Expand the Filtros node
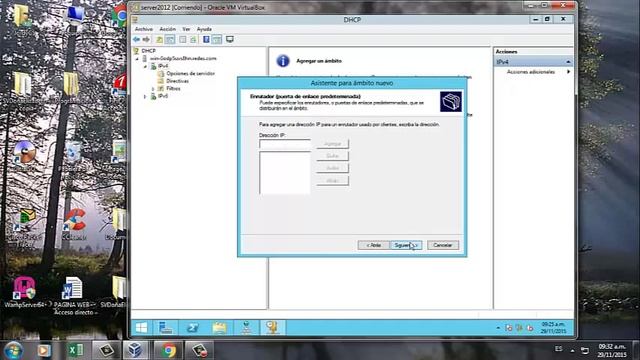The width and height of the screenshot is (640, 360). point(153,89)
